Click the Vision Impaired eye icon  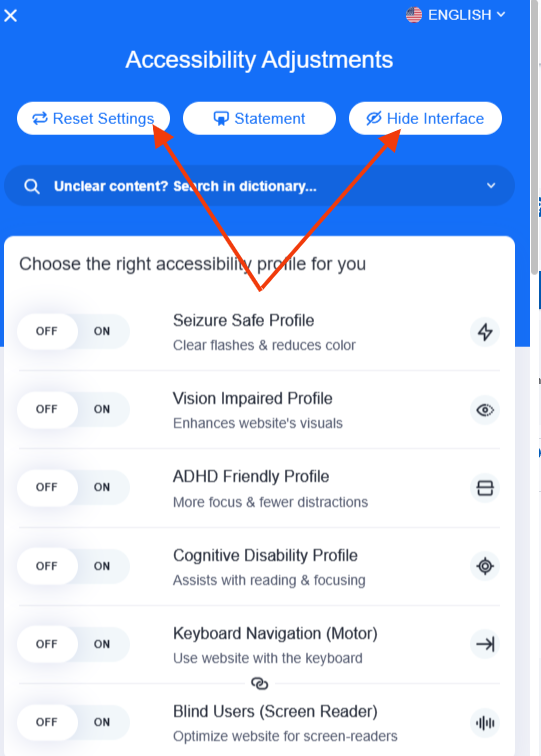[x=485, y=410]
